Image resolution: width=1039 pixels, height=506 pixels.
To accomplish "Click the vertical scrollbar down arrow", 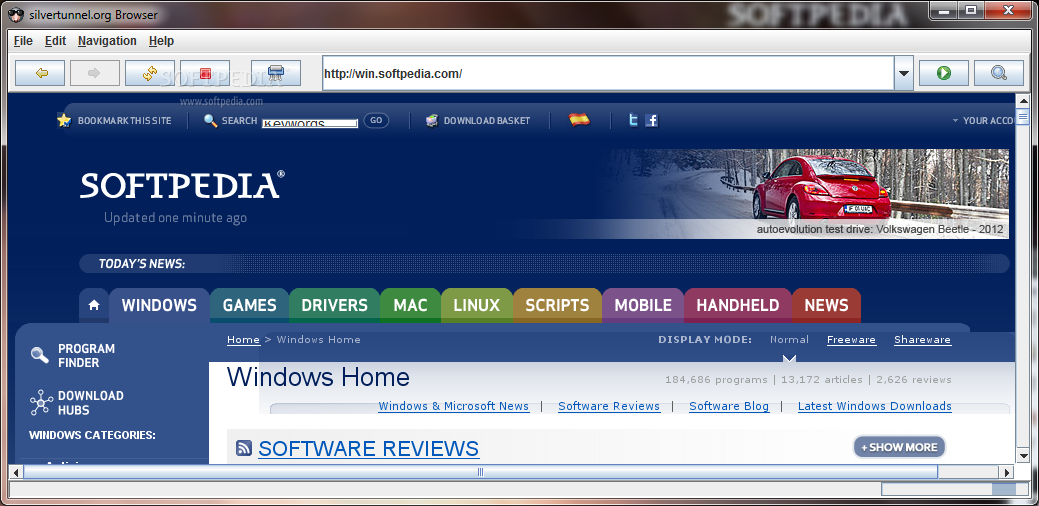I will 1022,457.
